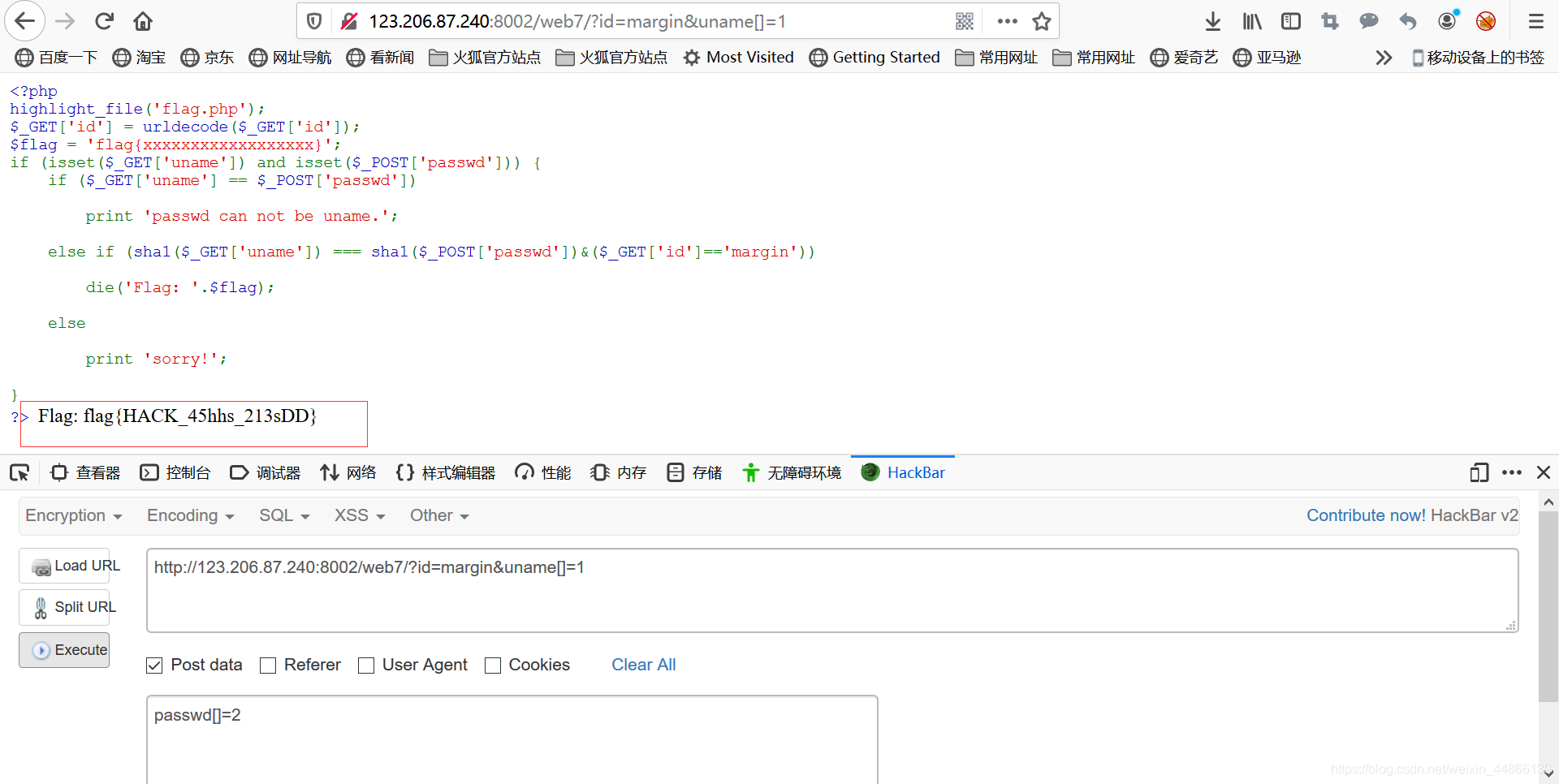Show QR code for this page
This screenshot has height=784, width=1559.
(965, 21)
